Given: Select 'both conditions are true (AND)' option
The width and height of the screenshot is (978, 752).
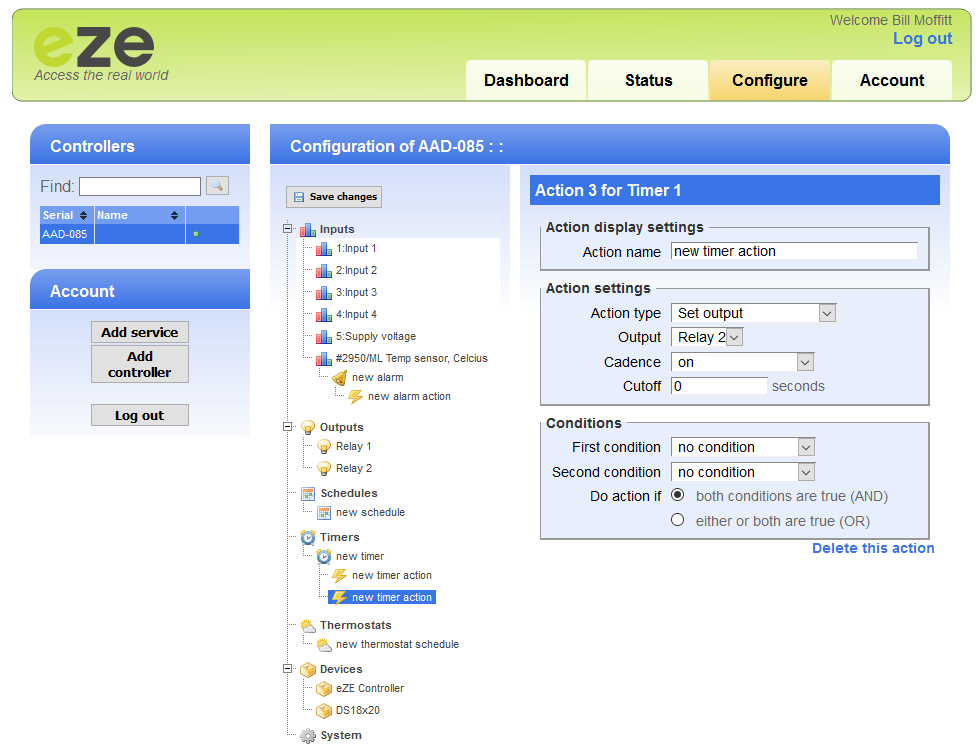Looking at the screenshot, I should [x=678, y=496].
